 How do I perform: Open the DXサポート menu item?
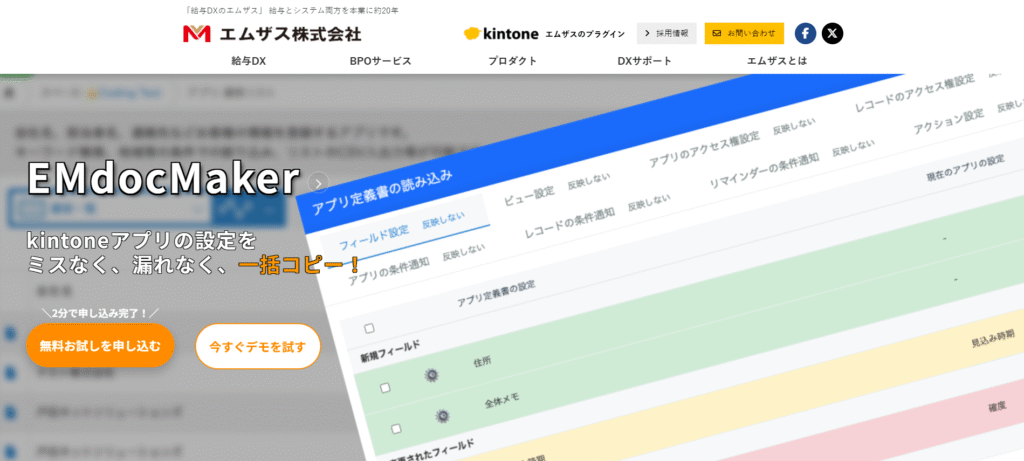coord(644,61)
